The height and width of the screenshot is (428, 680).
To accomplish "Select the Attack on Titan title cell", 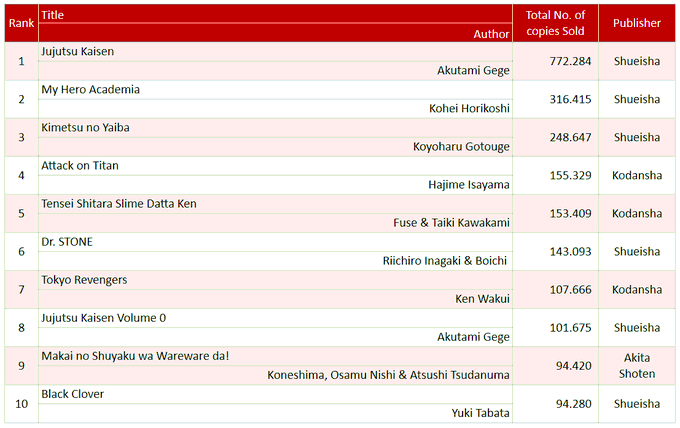I will point(275,166).
